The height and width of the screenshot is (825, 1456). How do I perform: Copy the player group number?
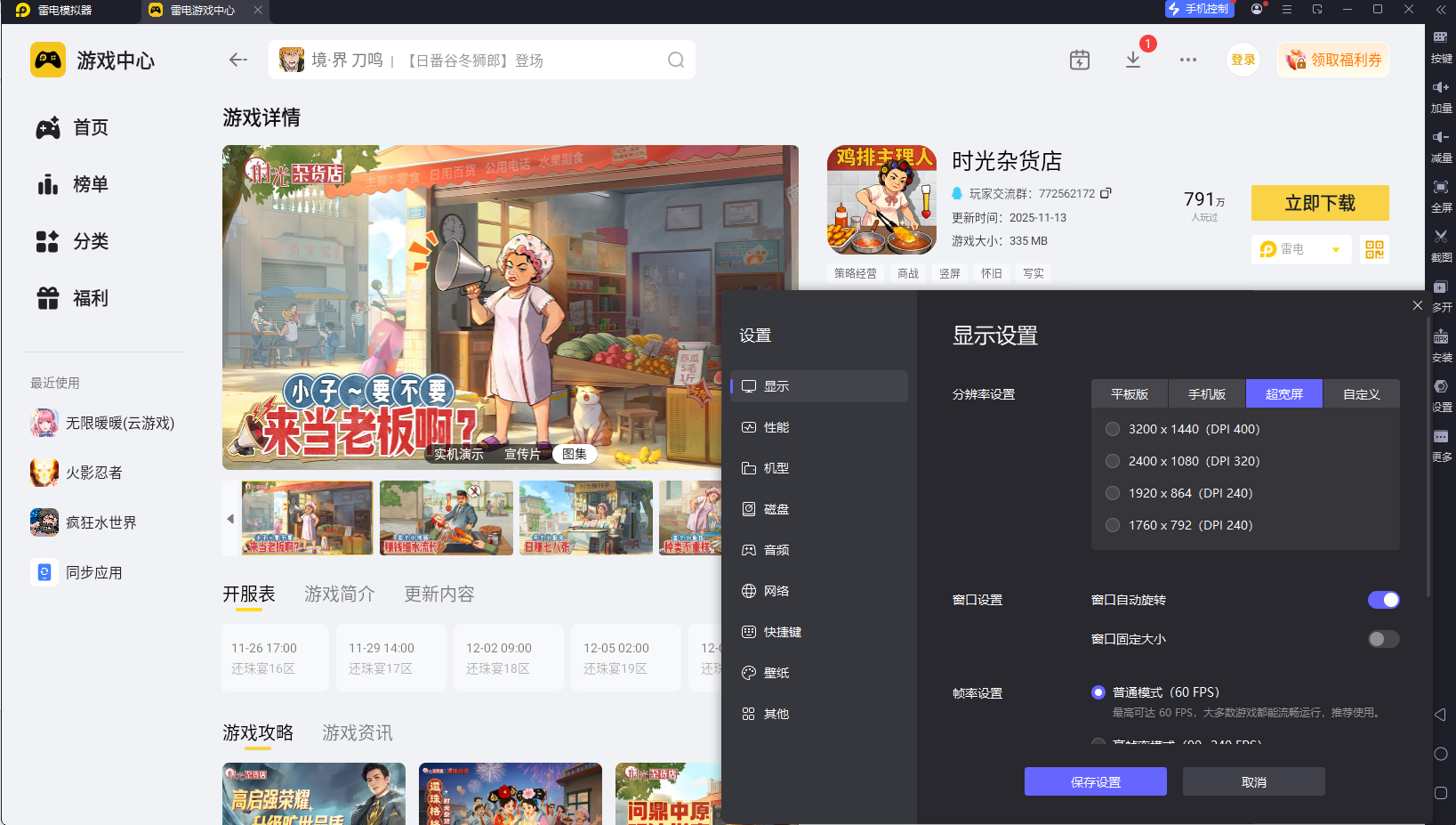point(1106,193)
